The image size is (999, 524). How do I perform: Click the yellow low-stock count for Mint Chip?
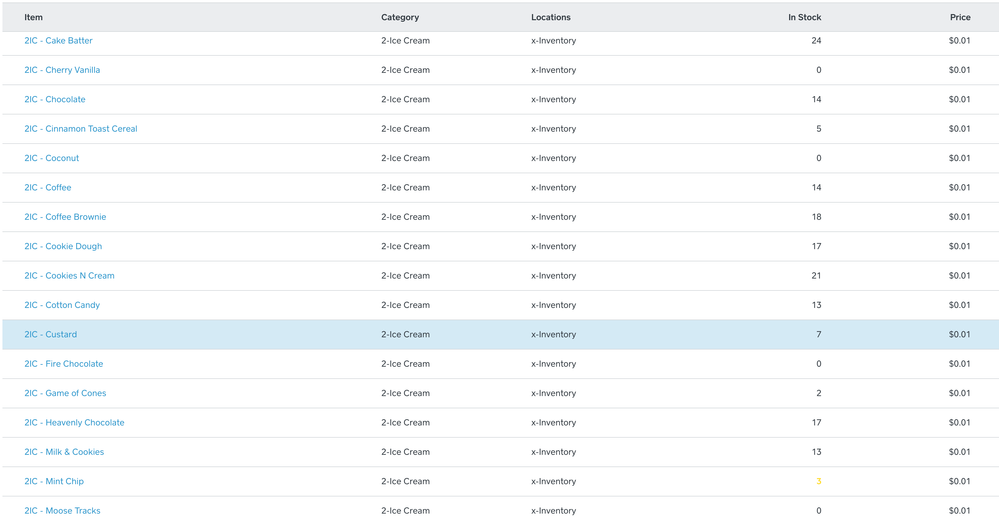tap(818, 482)
